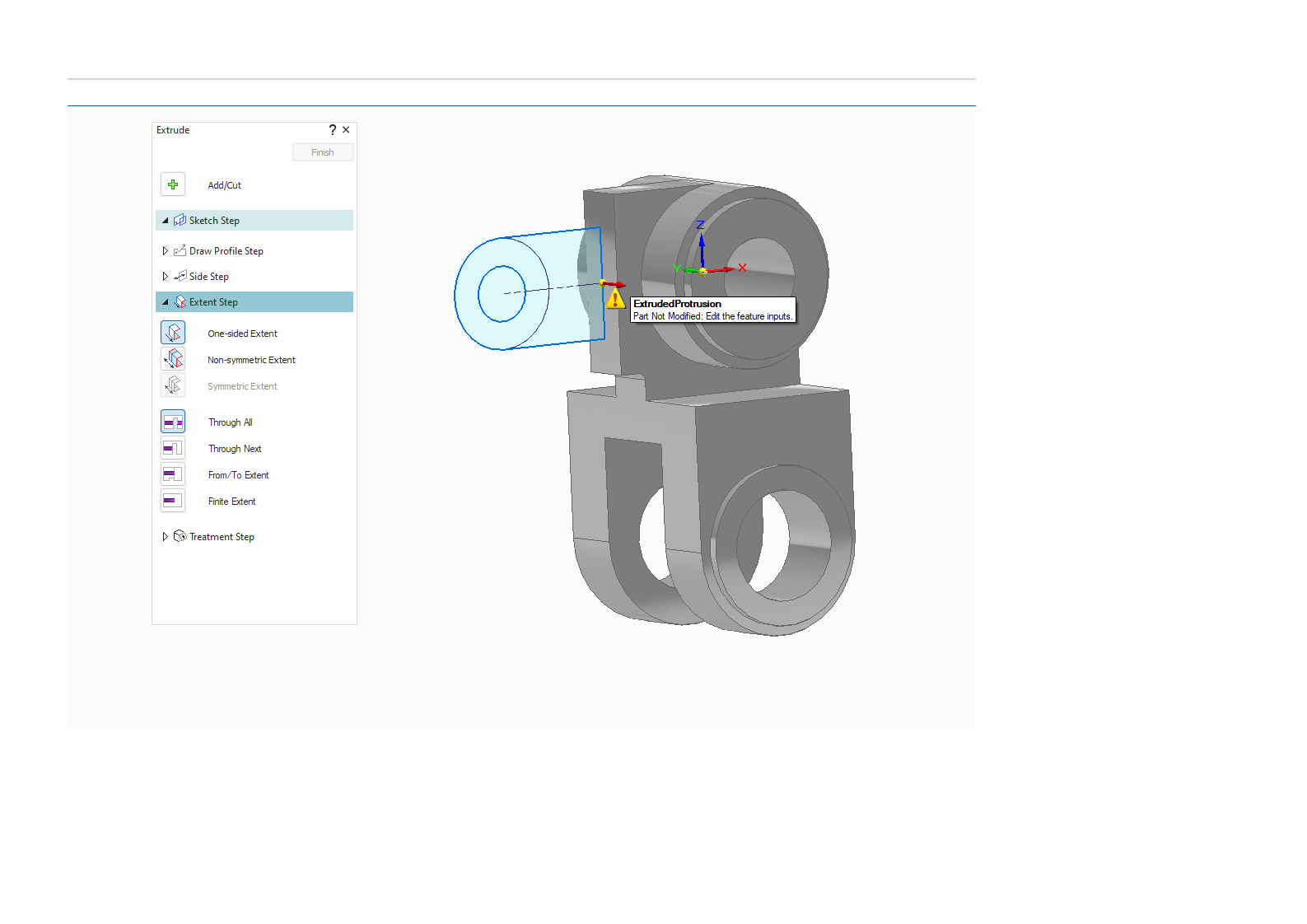Click the One-sided Extent label
Screen dimensions: 1307x924
[242, 334]
